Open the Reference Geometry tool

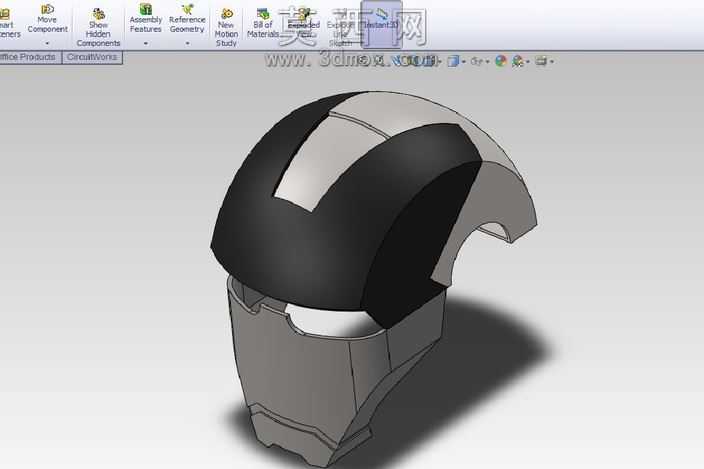187,19
